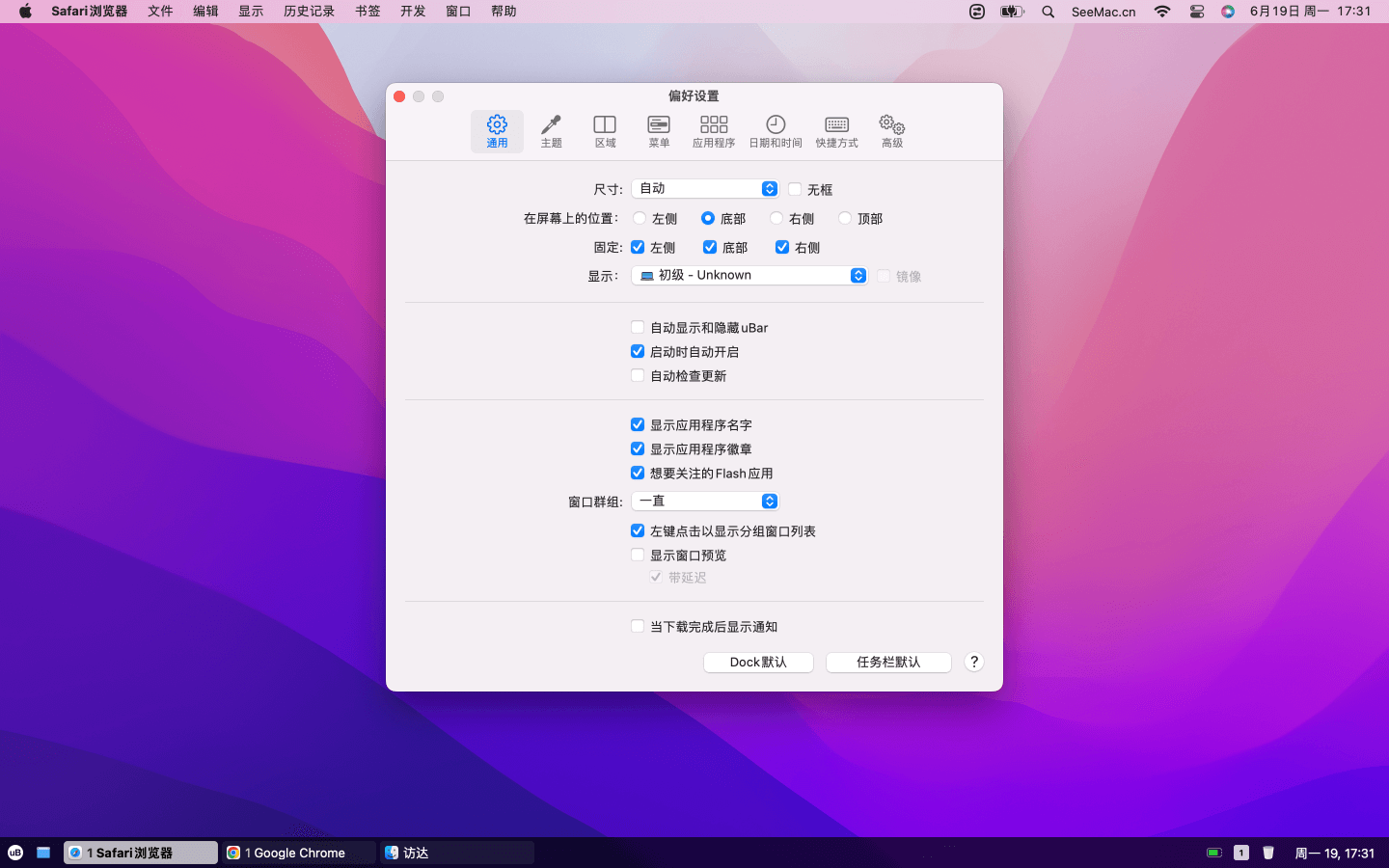Image resolution: width=1389 pixels, height=868 pixels.
Task: Open the 书签 bookmarks menu
Action: click(368, 12)
